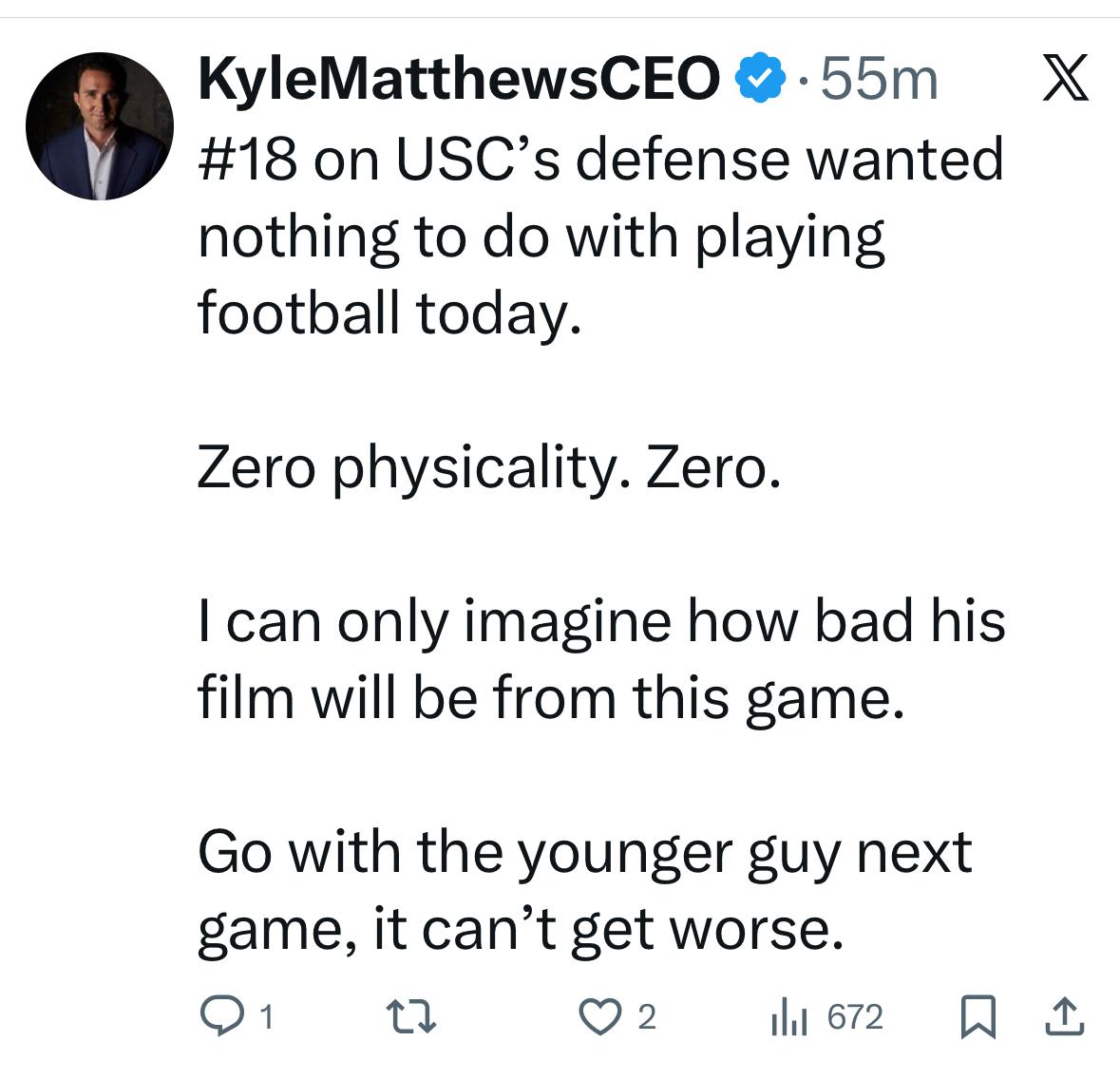The image size is (1120, 1079).
Task: Click the "Go with the younger guy" line
Action: pos(584,850)
